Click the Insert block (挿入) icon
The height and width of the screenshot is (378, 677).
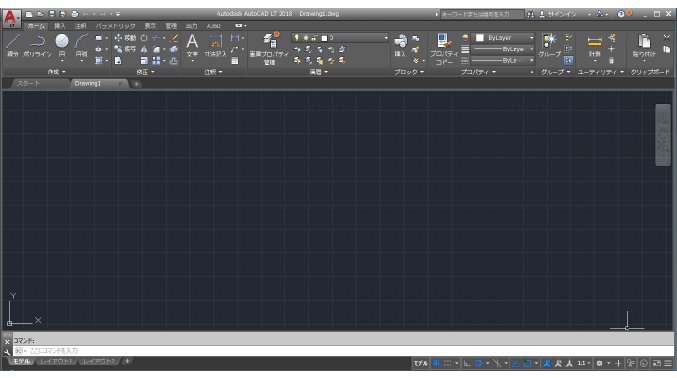[400, 46]
